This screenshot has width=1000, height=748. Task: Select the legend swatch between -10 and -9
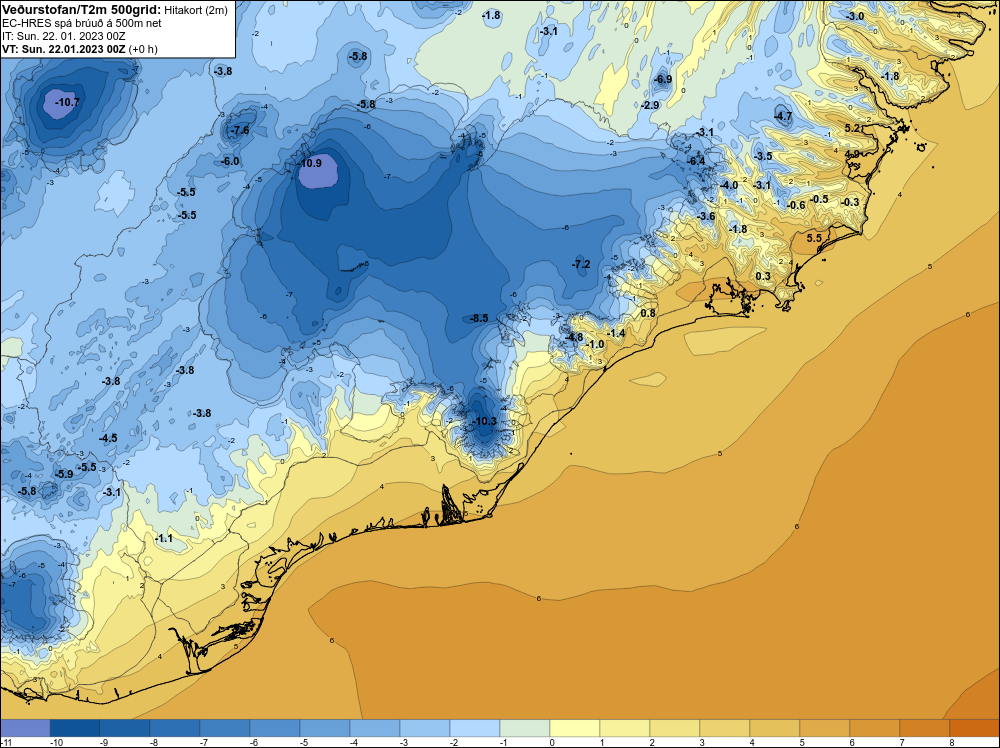(x=75, y=728)
